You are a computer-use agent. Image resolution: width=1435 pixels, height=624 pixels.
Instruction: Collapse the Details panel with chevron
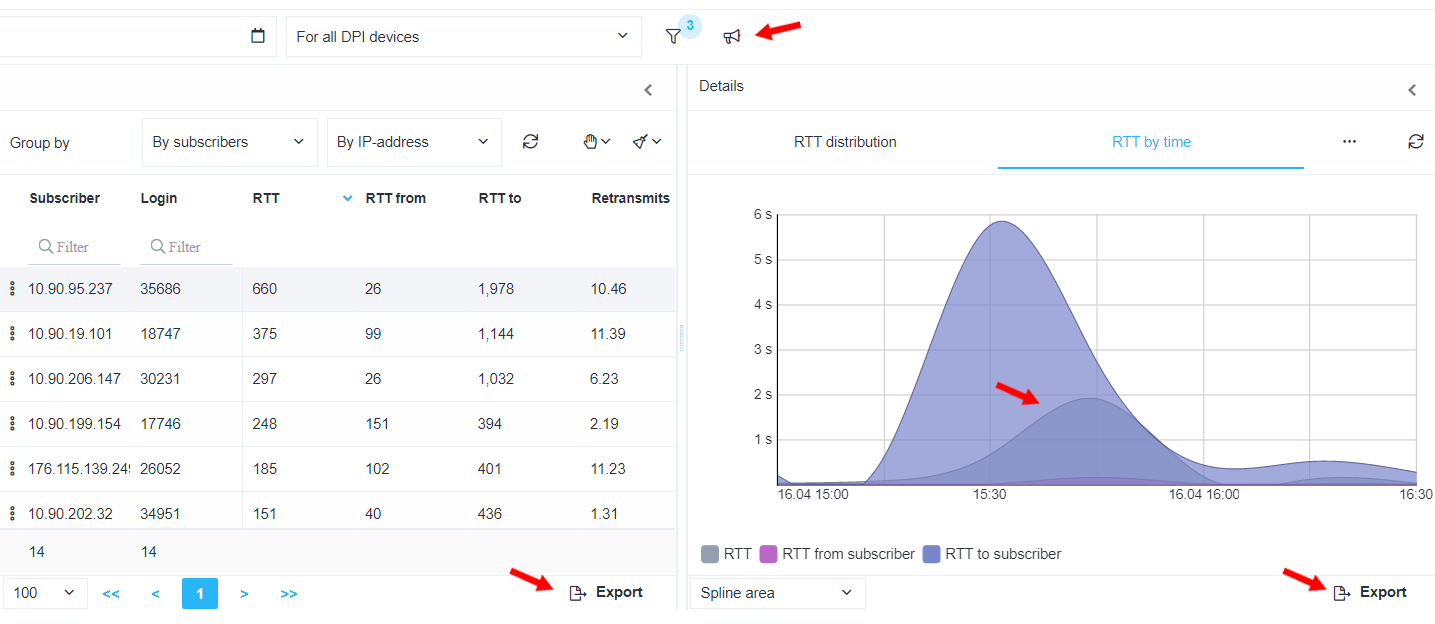click(1412, 90)
